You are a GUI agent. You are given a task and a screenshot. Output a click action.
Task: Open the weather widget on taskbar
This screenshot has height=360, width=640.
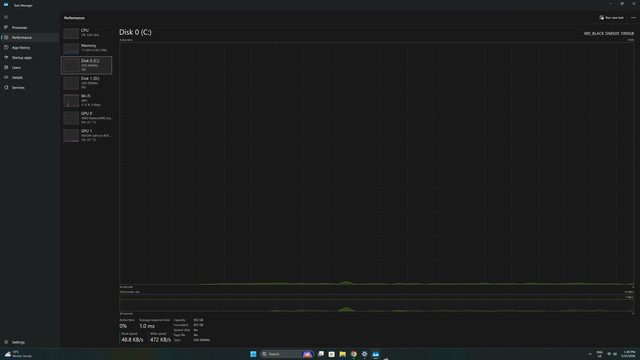coord(18,354)
